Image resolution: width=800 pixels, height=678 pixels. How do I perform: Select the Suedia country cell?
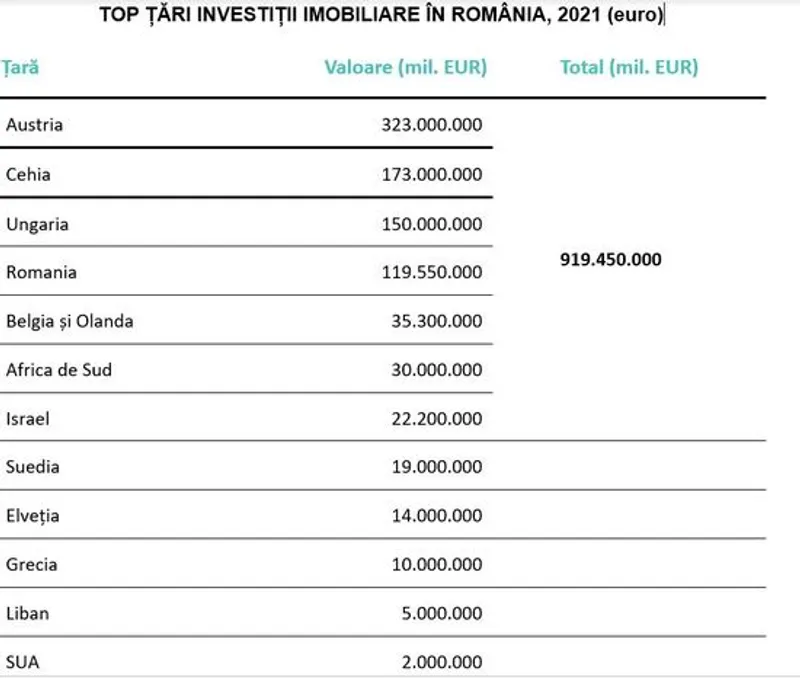(x=33, y=467)
